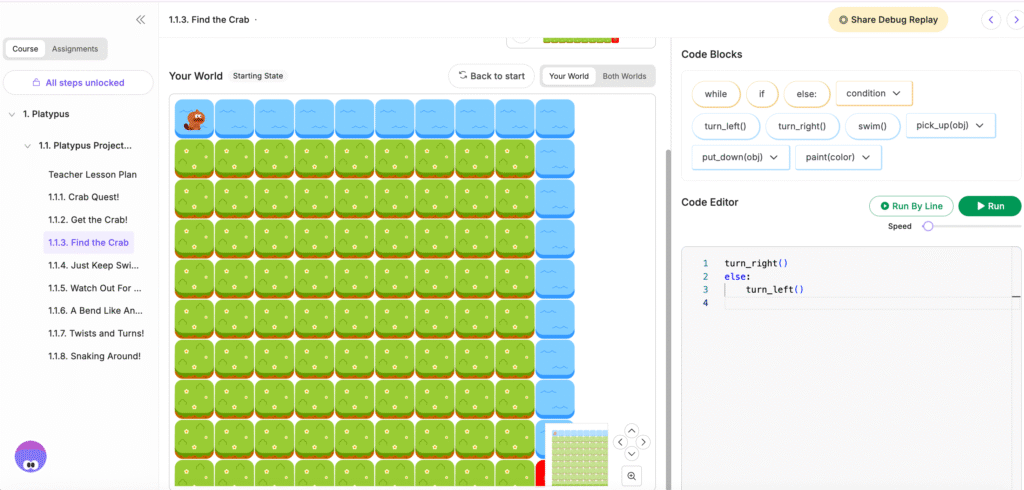Open the paint(color) dropdown
The height and width of the screenshot is (490, 1024).
tap(837, 158)
